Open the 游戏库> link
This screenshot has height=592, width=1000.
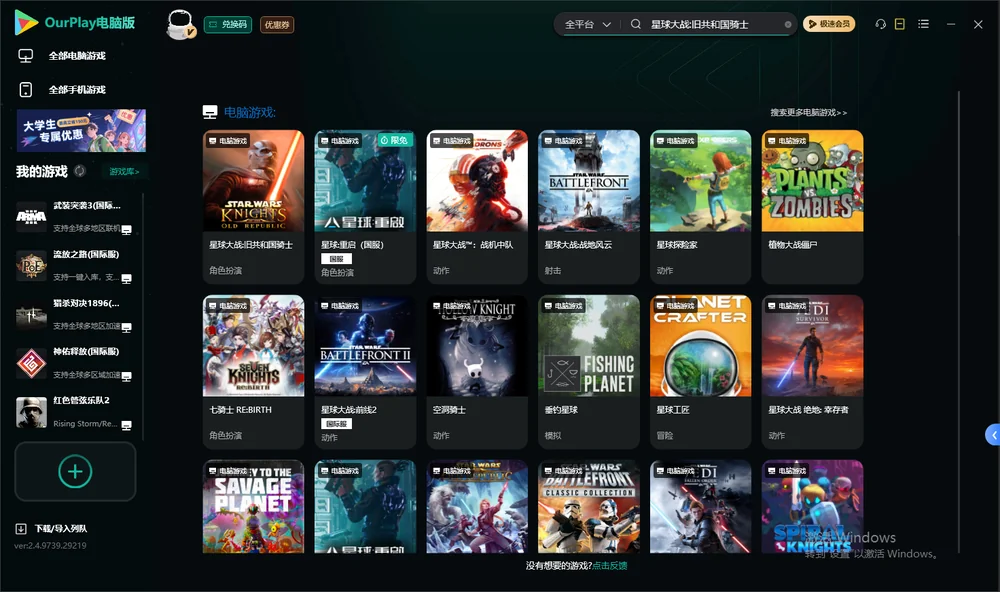(124, 172)
